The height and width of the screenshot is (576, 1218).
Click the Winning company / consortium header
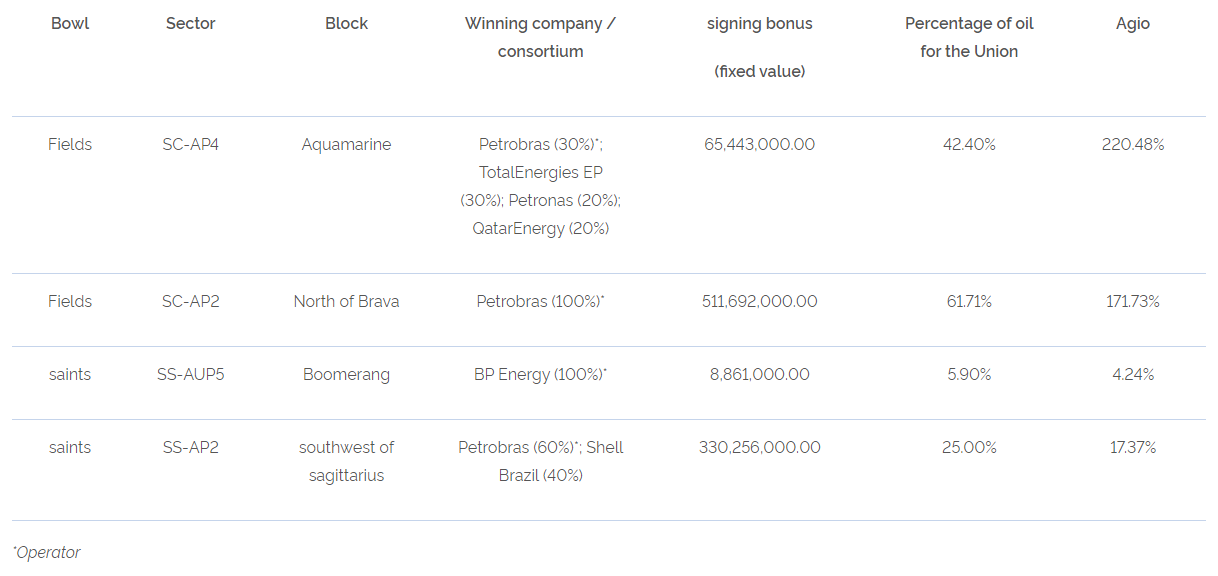click(x=540, y=37)
